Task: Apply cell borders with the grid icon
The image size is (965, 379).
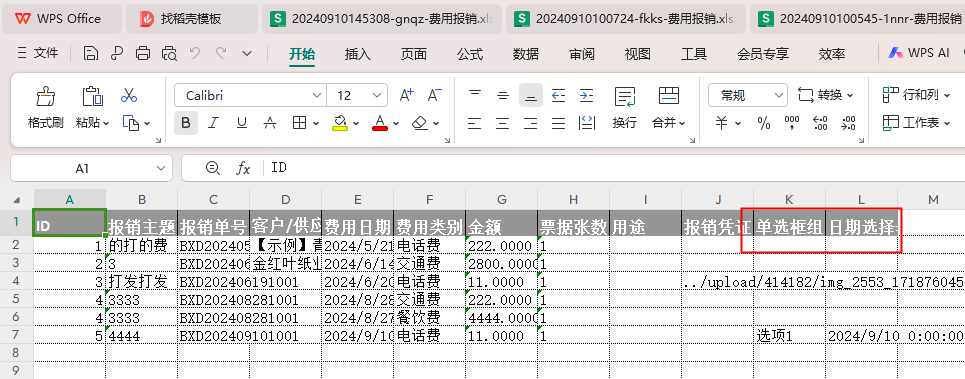Action: 300,123
